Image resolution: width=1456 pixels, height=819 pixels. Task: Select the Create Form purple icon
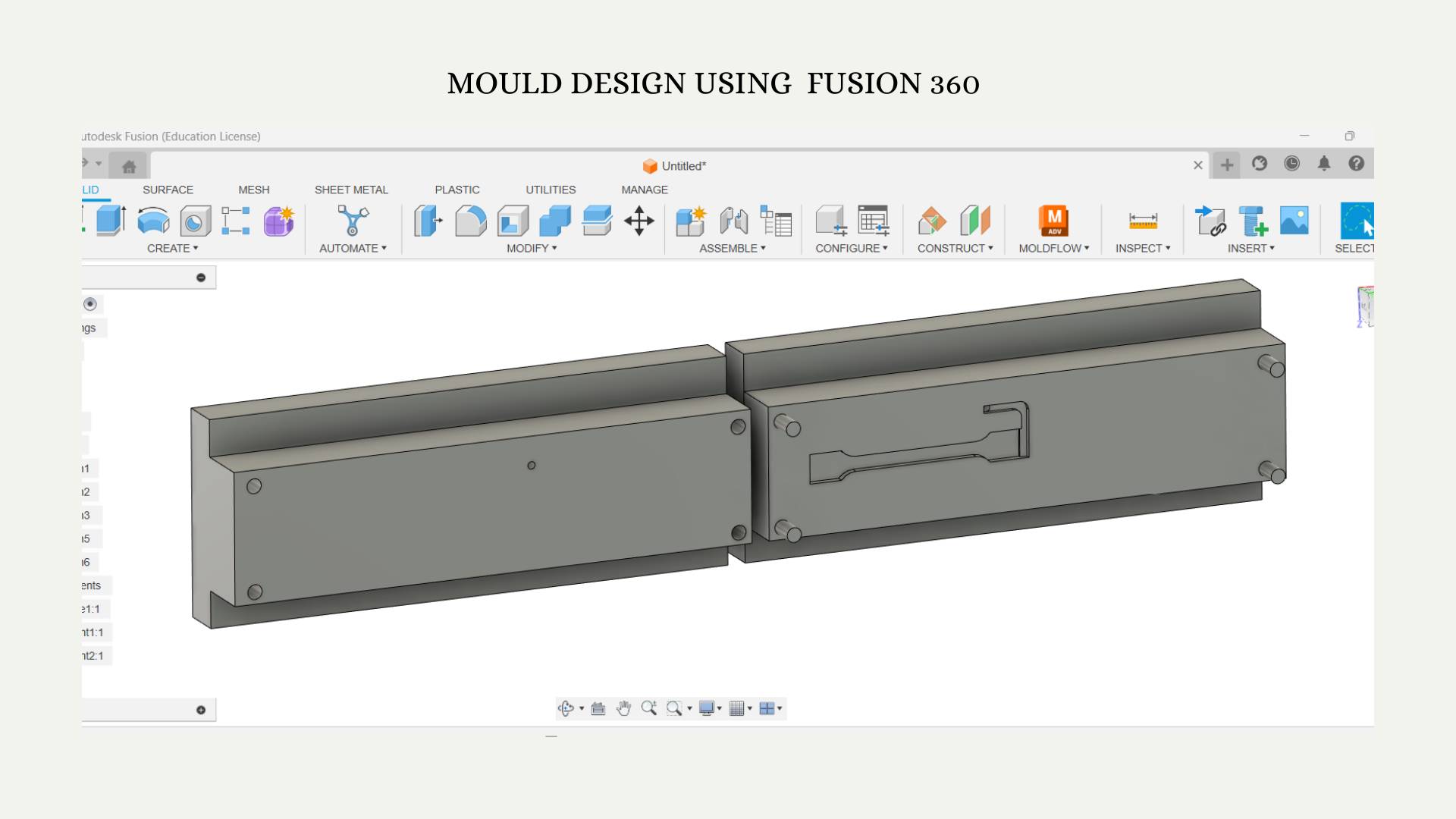point(279,221)
